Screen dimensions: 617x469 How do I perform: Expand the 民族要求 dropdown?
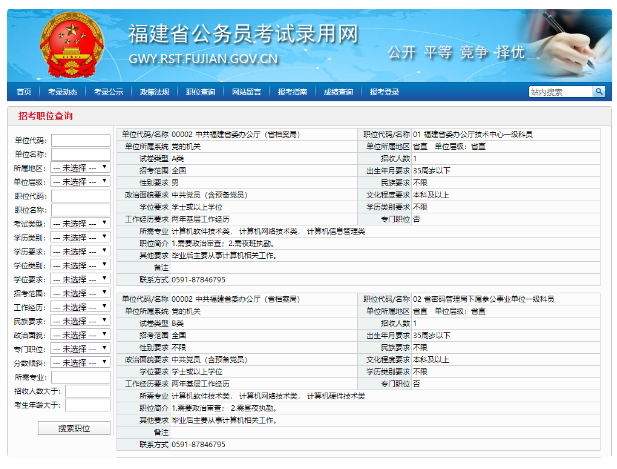pyautogui.click(x=80, y=321)
